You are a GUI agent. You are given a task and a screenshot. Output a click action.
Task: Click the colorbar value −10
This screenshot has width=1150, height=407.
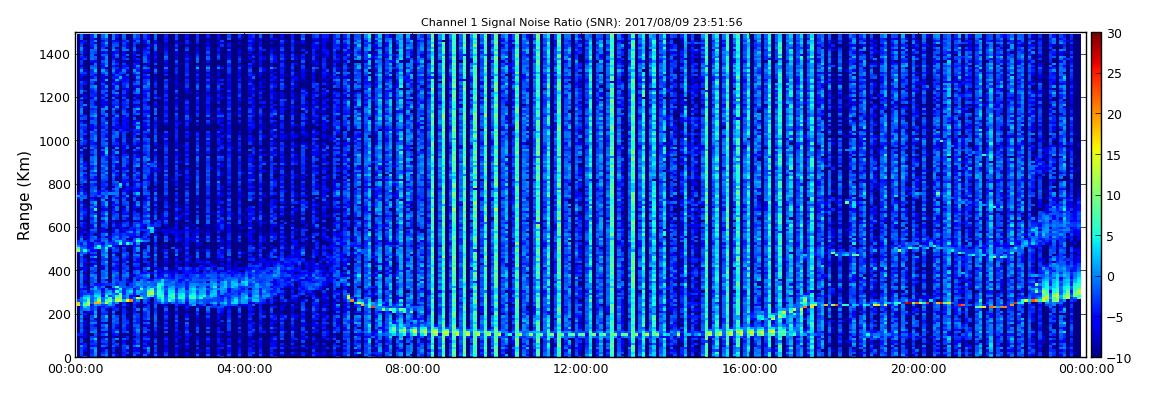point(1118,357)
